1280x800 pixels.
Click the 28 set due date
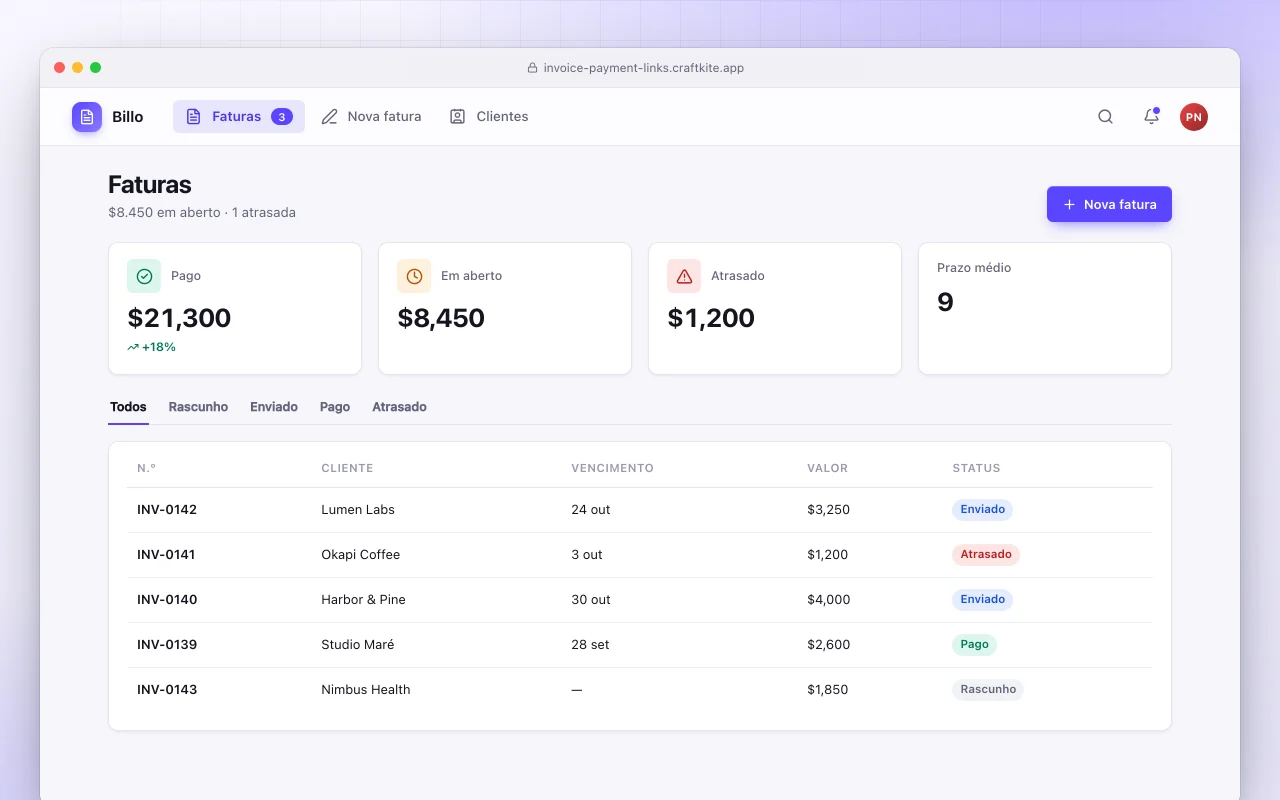[x=590, y=645]
